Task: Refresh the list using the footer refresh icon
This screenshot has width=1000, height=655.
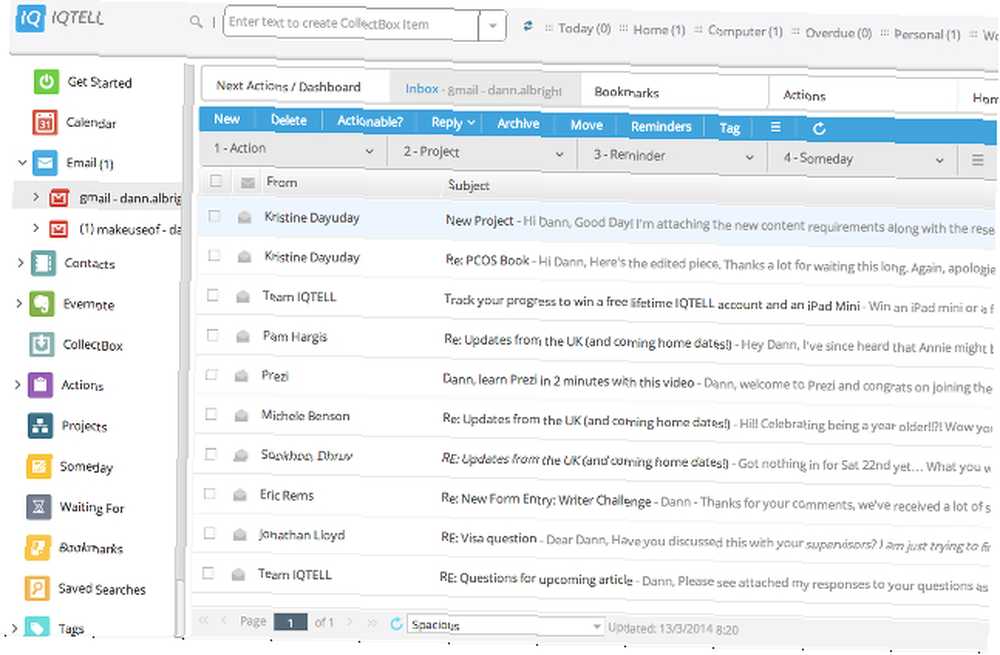Action: click(x=396, y=624)
